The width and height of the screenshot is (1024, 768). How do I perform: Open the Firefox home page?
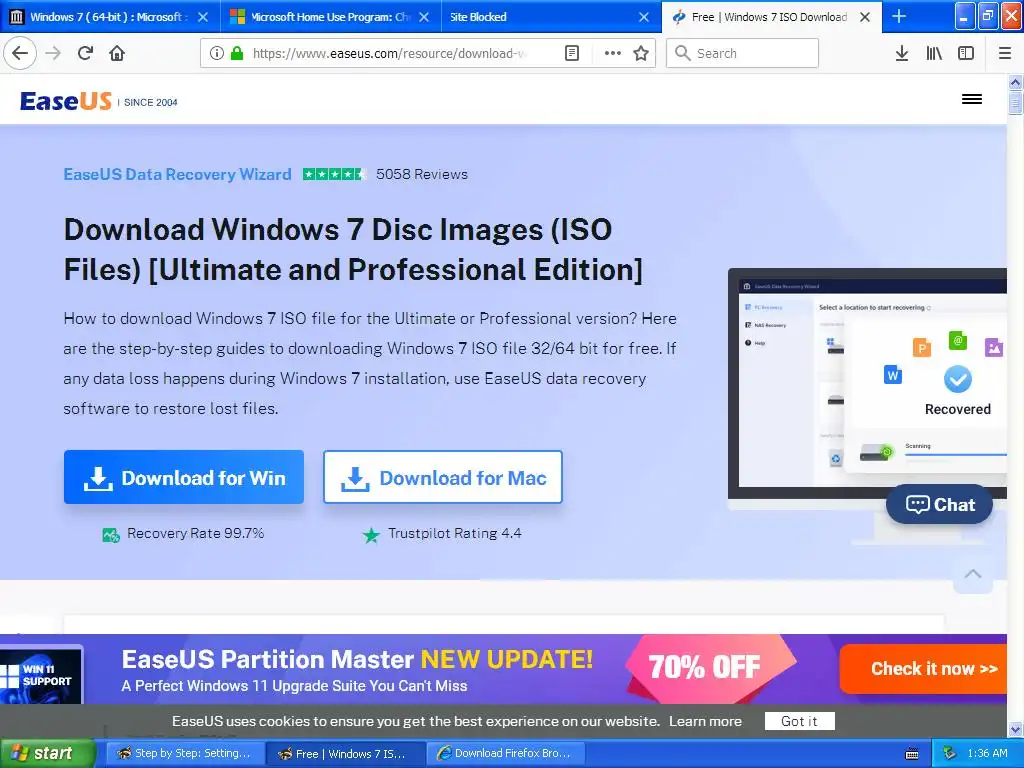click(117, 53)
